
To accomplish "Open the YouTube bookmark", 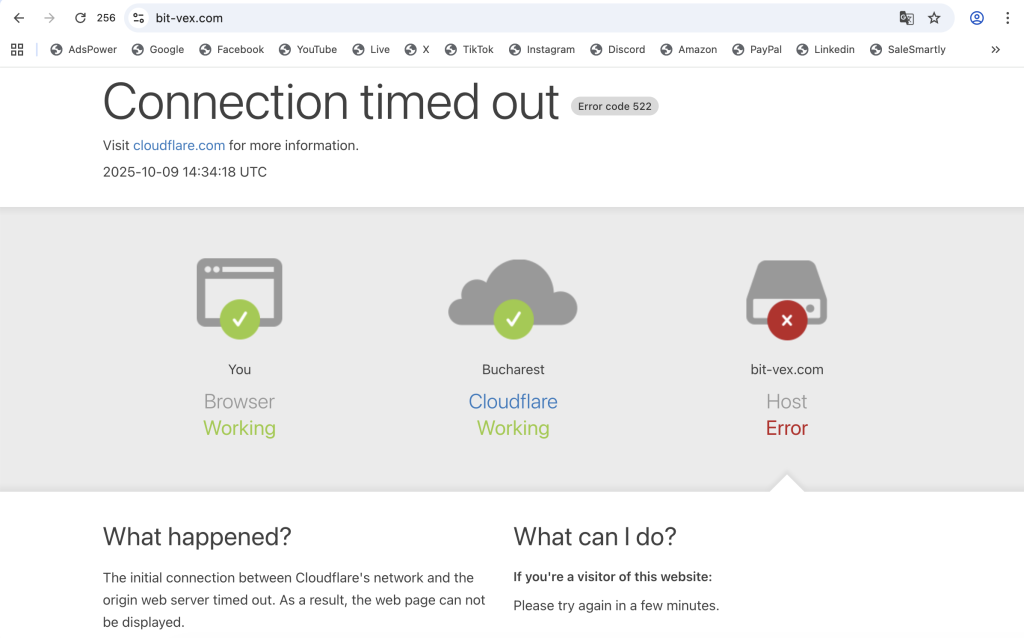I will 308,49.
